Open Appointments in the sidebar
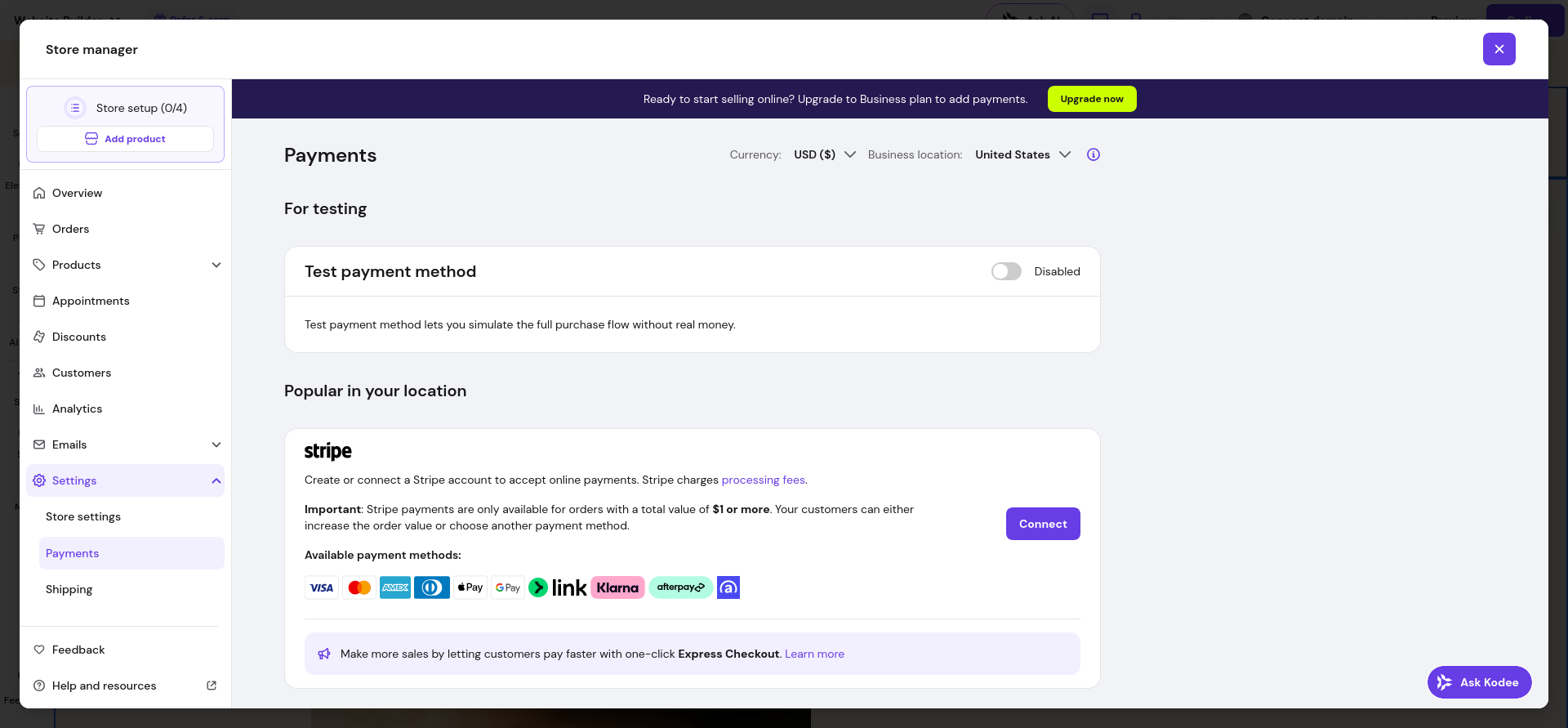This screenshot has width=1568, height=728. click(125, 301)
